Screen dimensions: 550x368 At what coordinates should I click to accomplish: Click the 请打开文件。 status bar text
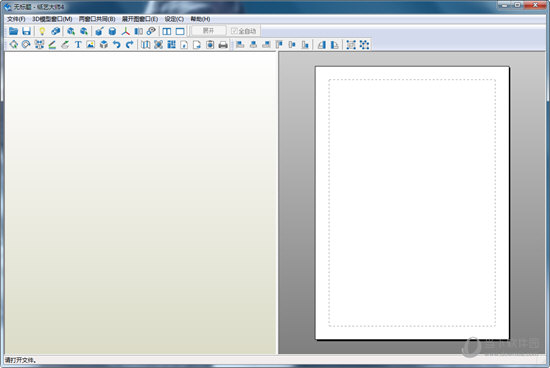[x=21, y=360]
